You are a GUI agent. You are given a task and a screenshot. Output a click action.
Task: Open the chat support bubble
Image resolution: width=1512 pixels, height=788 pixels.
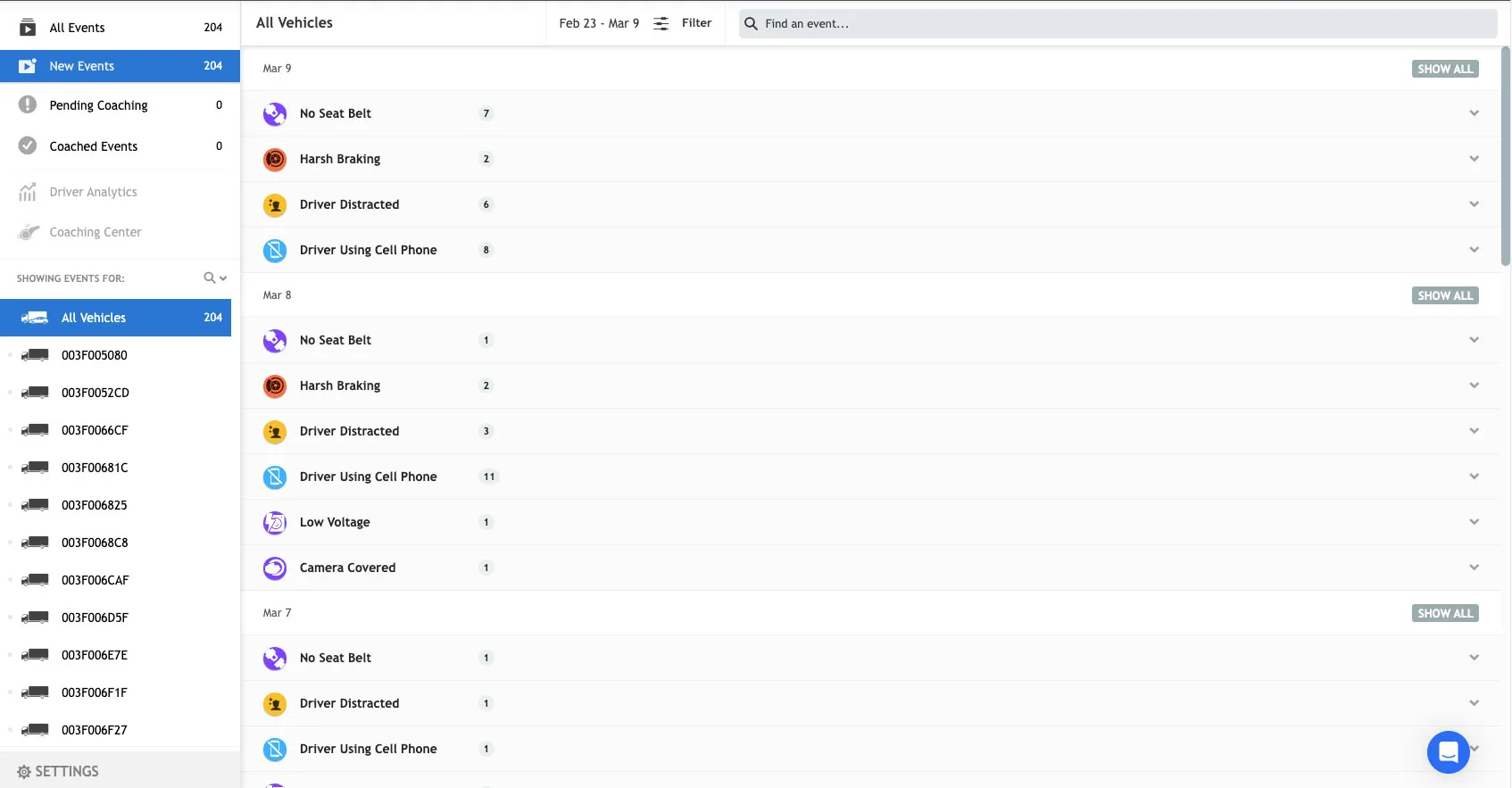click(1448, 752)
